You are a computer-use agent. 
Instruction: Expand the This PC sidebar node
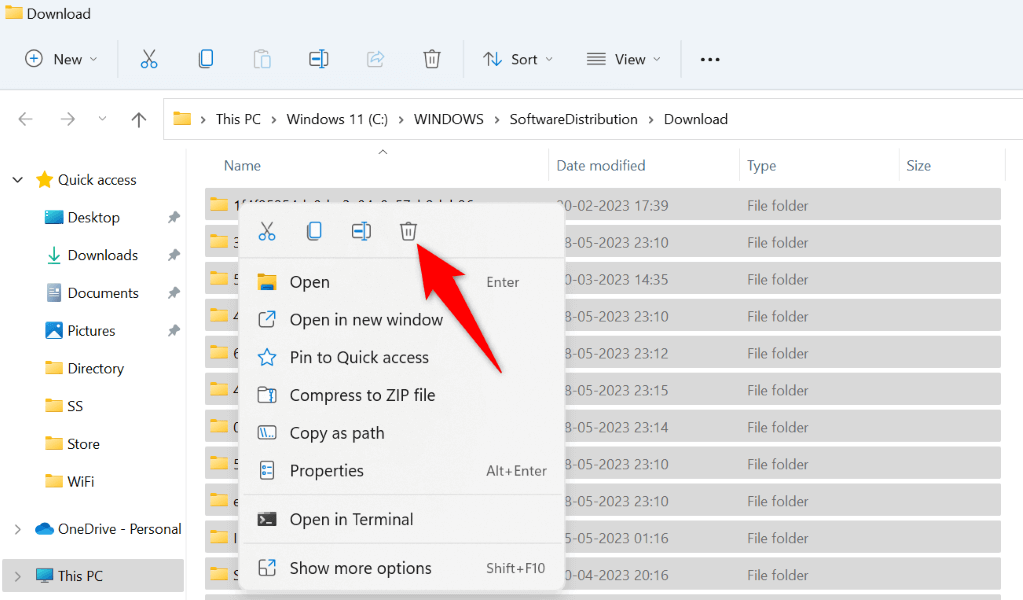(x=18, y=577)
